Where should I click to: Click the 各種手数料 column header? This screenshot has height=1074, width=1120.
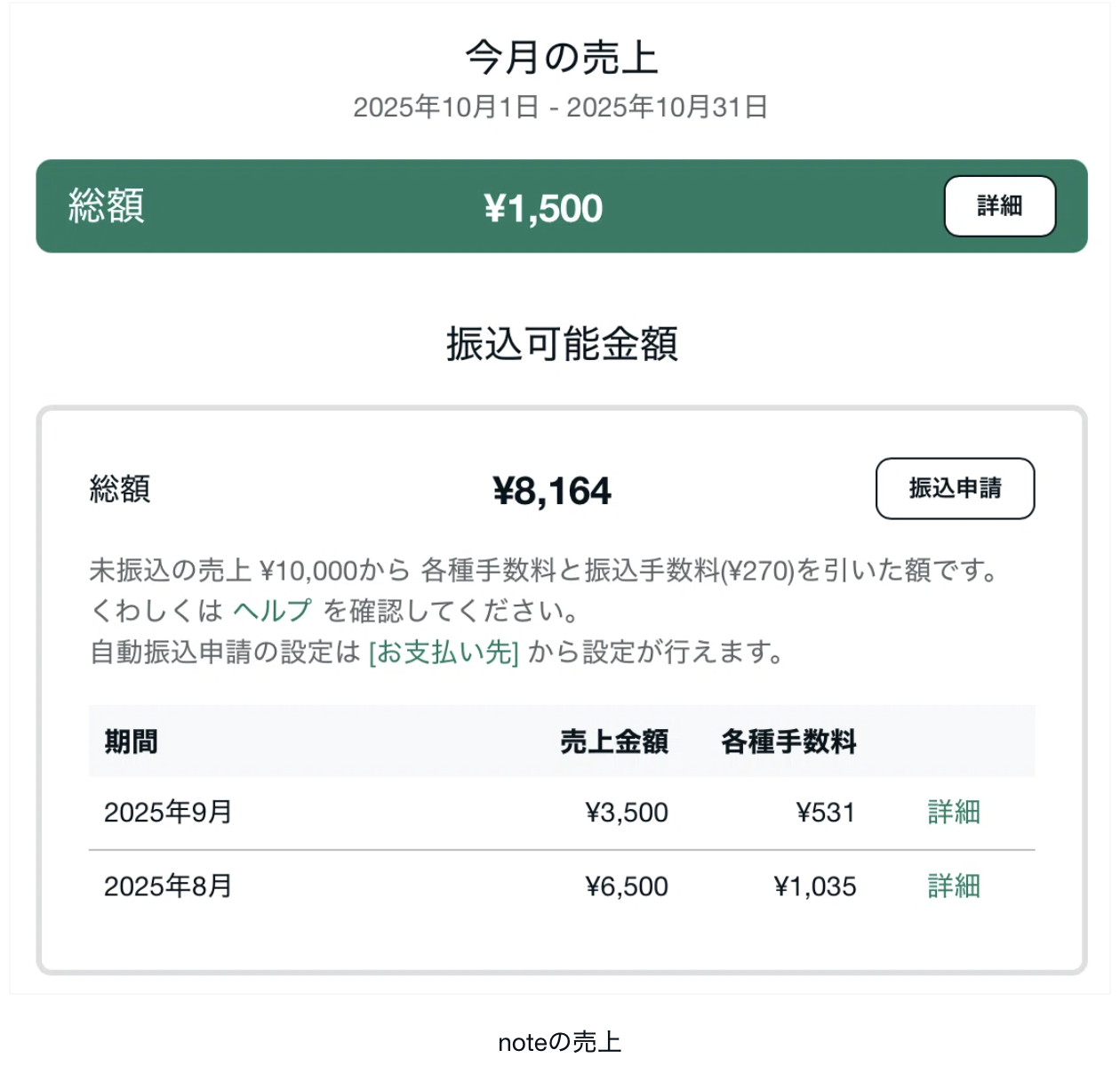pyautogui.click(x=788, y=741)
